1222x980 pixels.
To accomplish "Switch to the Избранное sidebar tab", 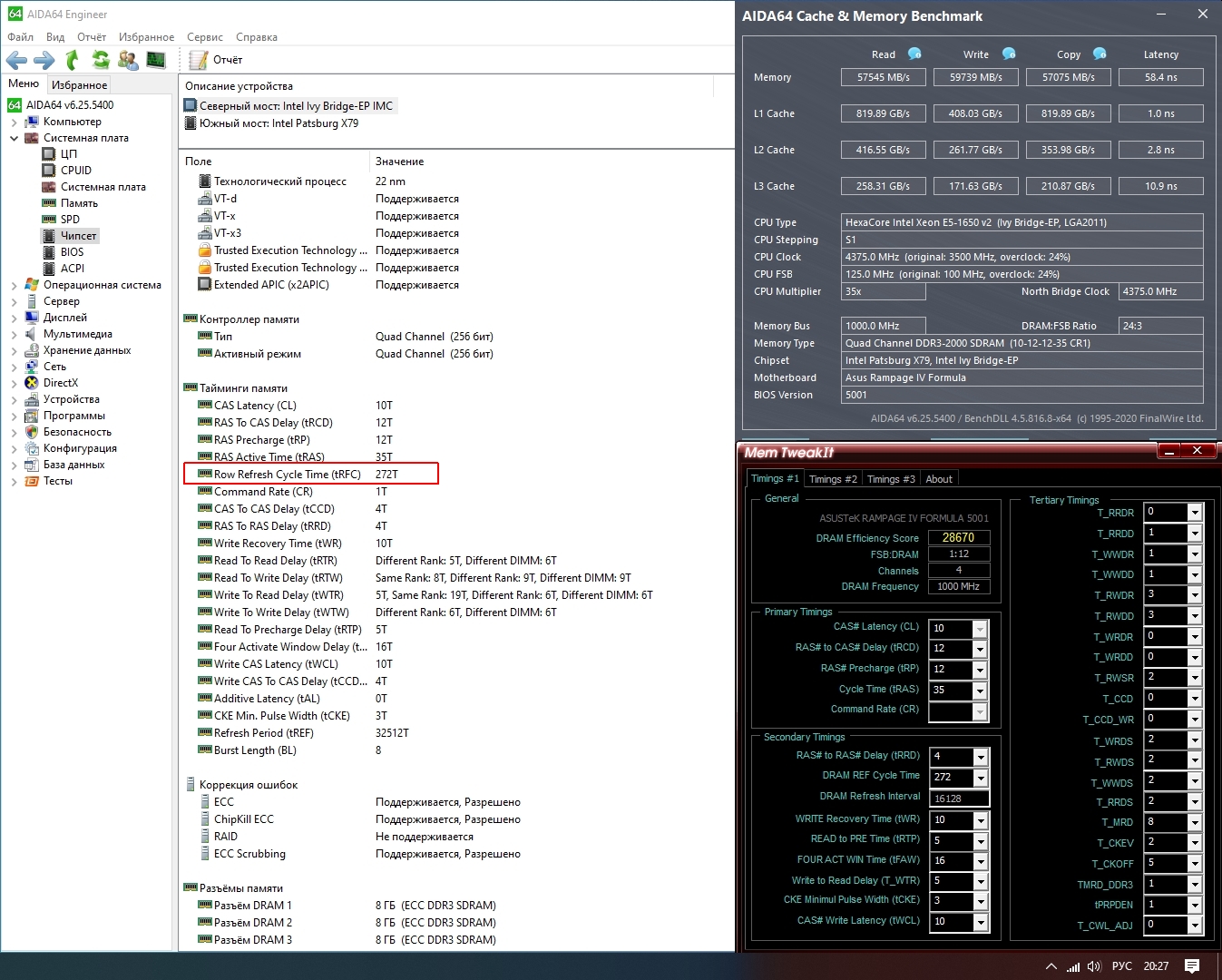I will (80, 84).
